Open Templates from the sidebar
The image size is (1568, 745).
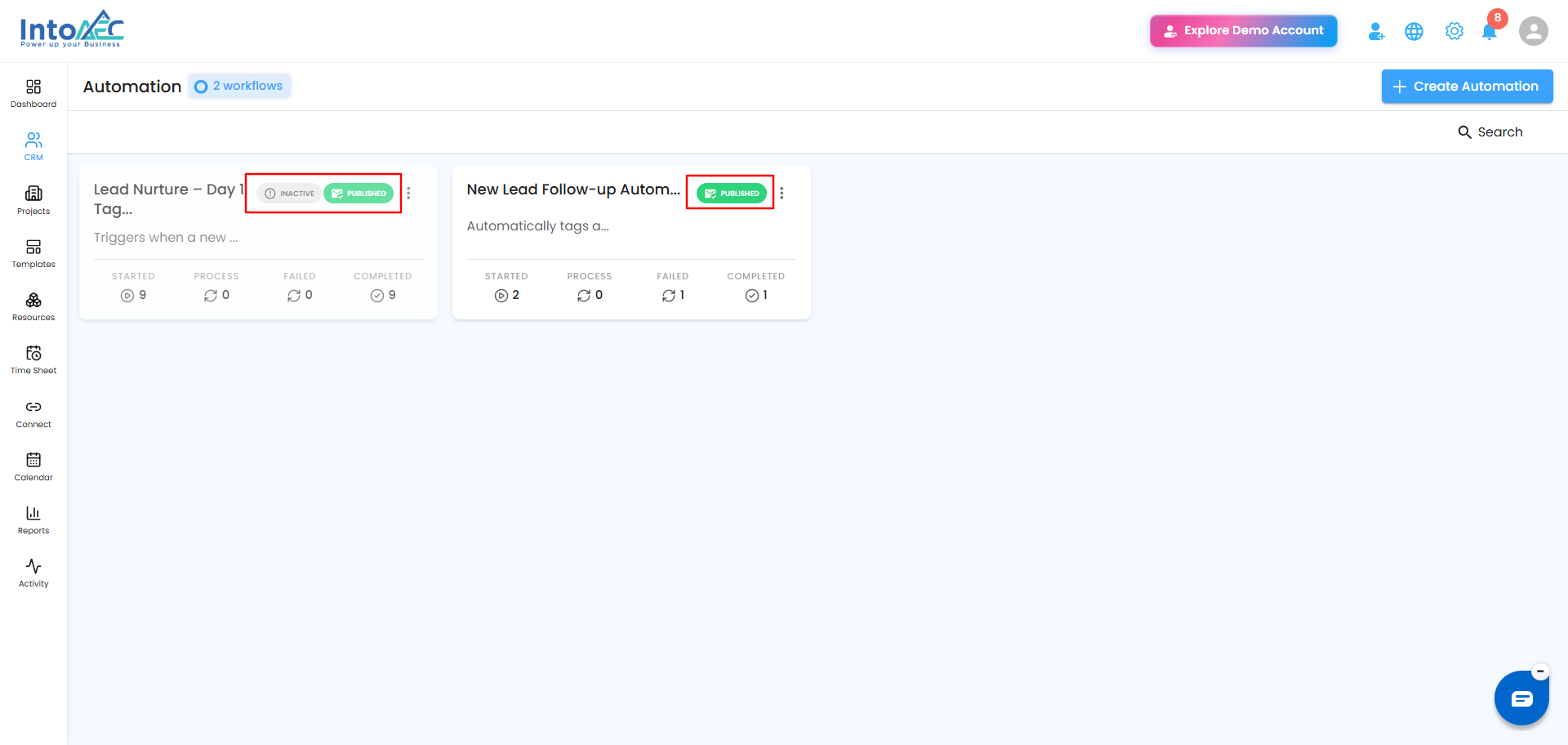pyautogui.click(x=33, y=253)
